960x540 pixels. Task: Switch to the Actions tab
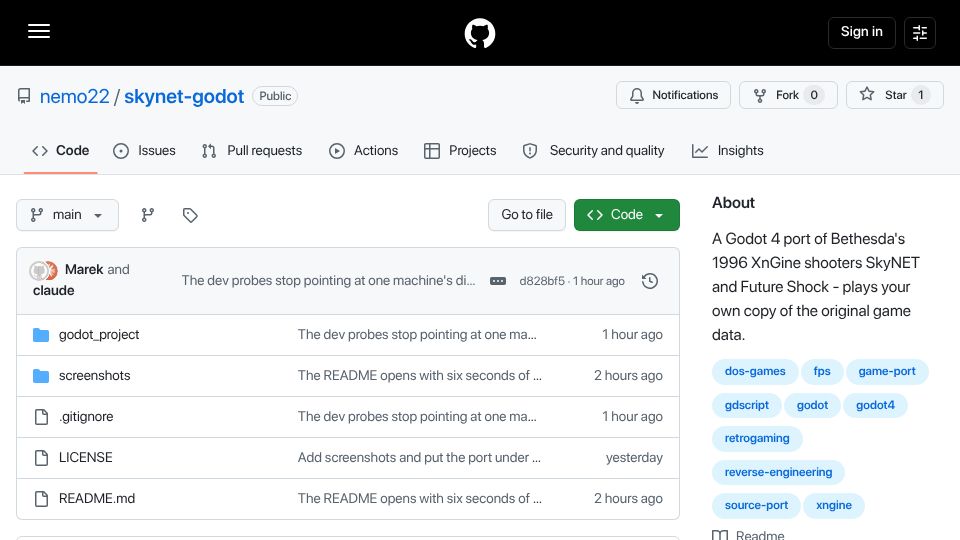click(x=364, y=151)
